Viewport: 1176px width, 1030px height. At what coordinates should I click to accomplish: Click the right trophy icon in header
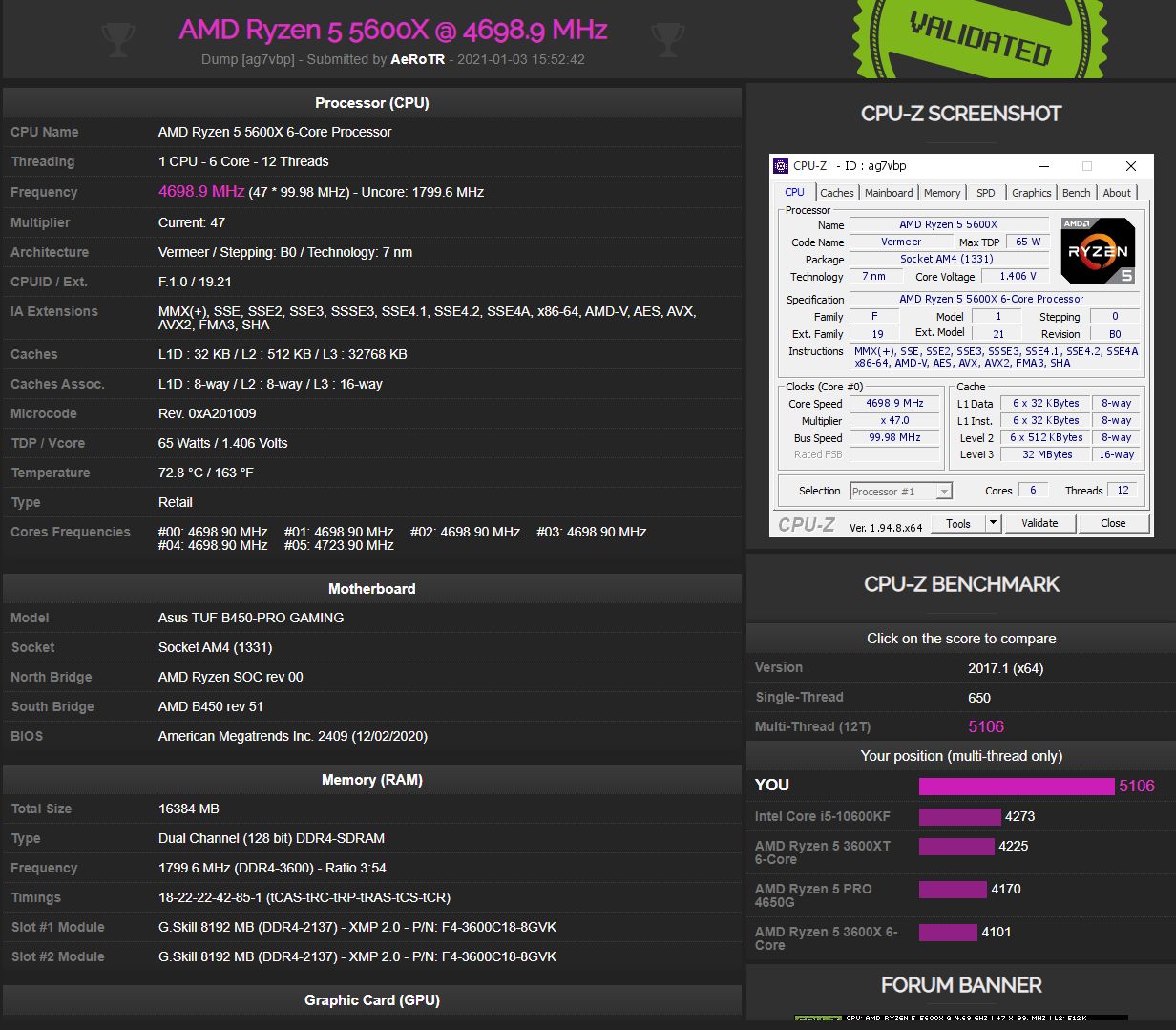click(667, 39)
